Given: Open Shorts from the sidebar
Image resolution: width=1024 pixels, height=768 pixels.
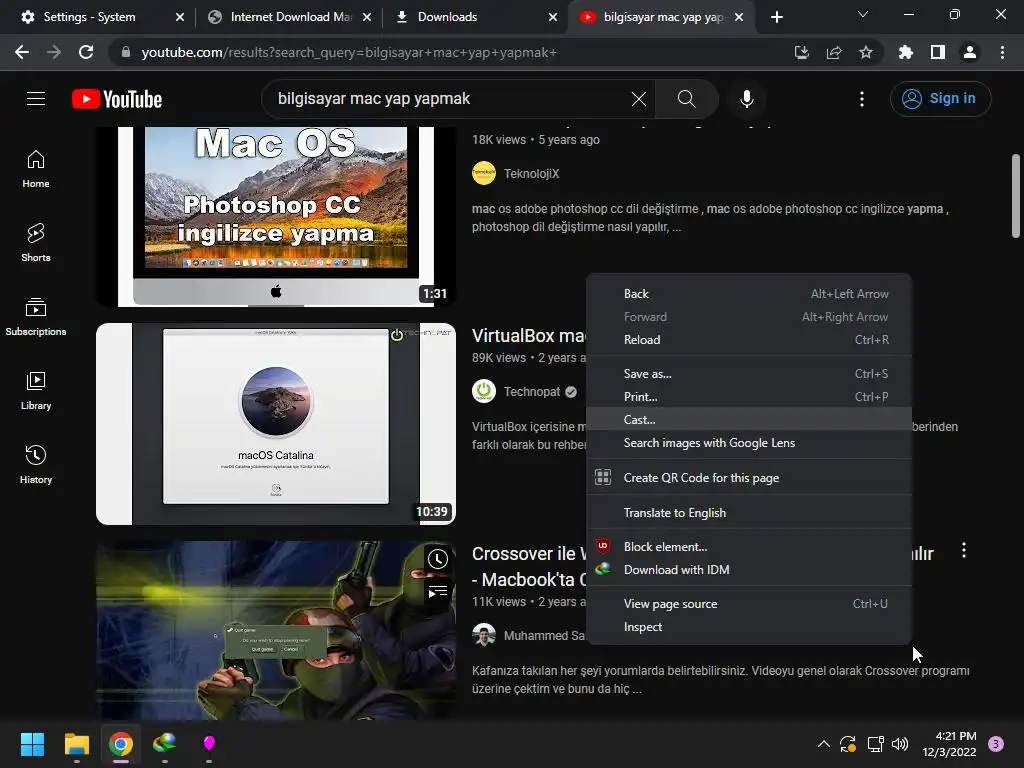Looking at the screenshot, I should 36,243.
